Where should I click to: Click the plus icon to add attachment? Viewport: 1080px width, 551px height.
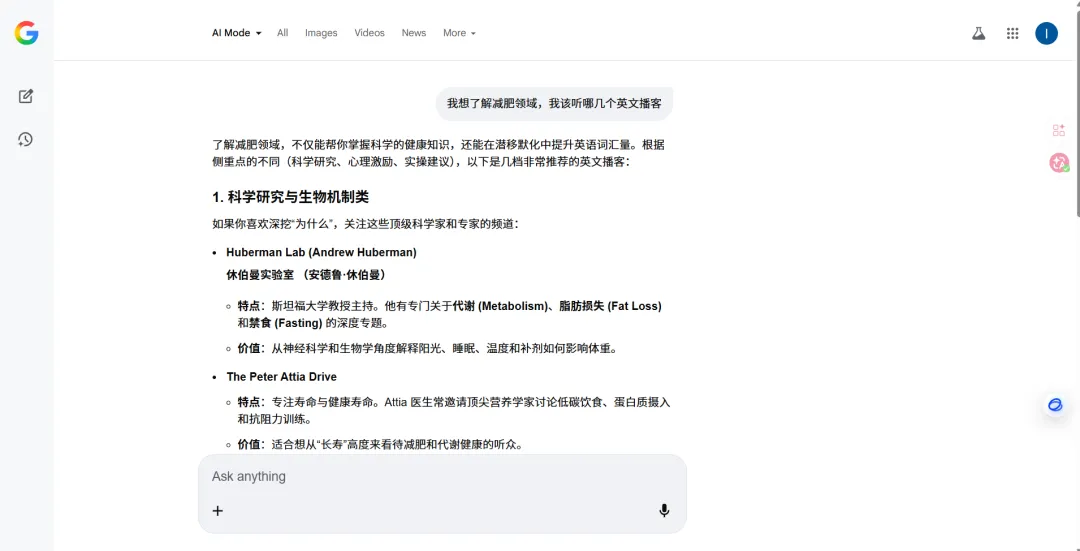click(218, 511)
